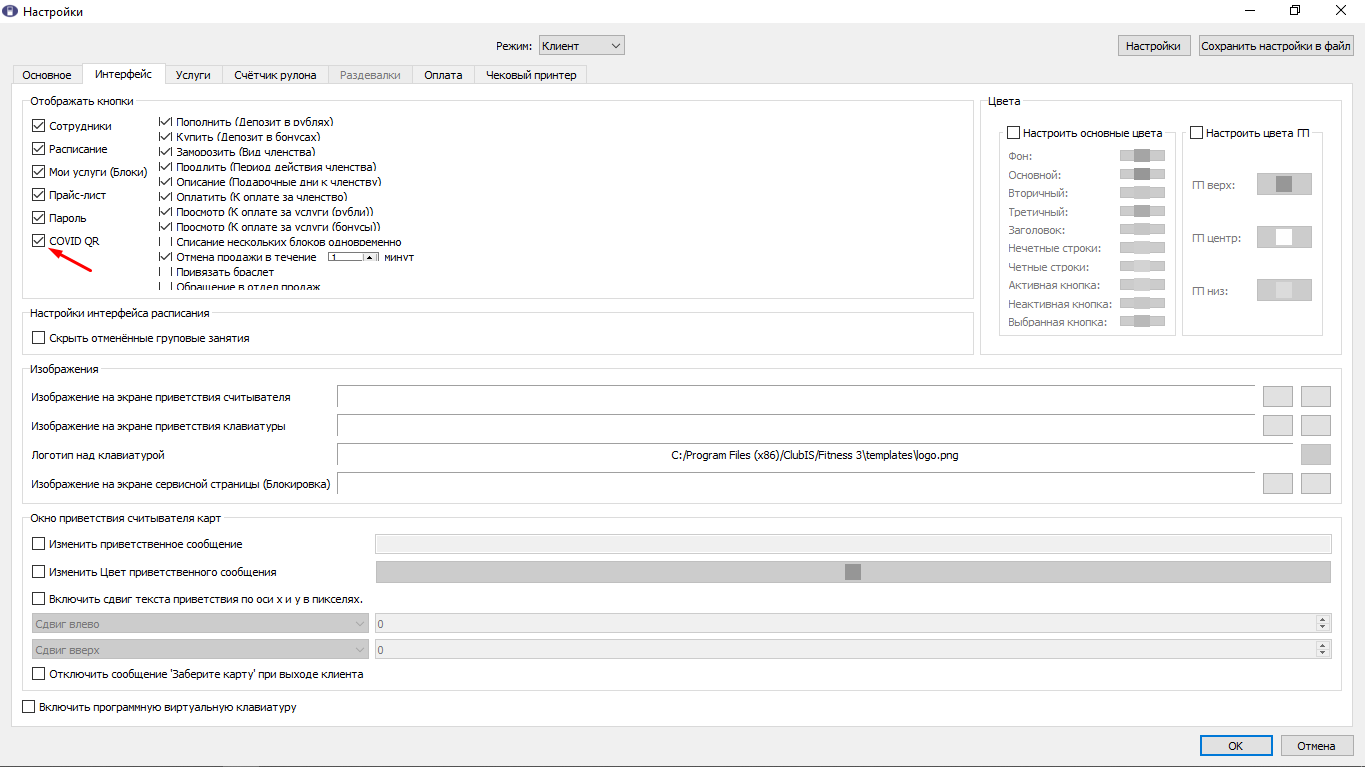Toggle the Прайс-лист checkbox
Viewport: 1365px width, 767px height.
click(x=39, y=195)
